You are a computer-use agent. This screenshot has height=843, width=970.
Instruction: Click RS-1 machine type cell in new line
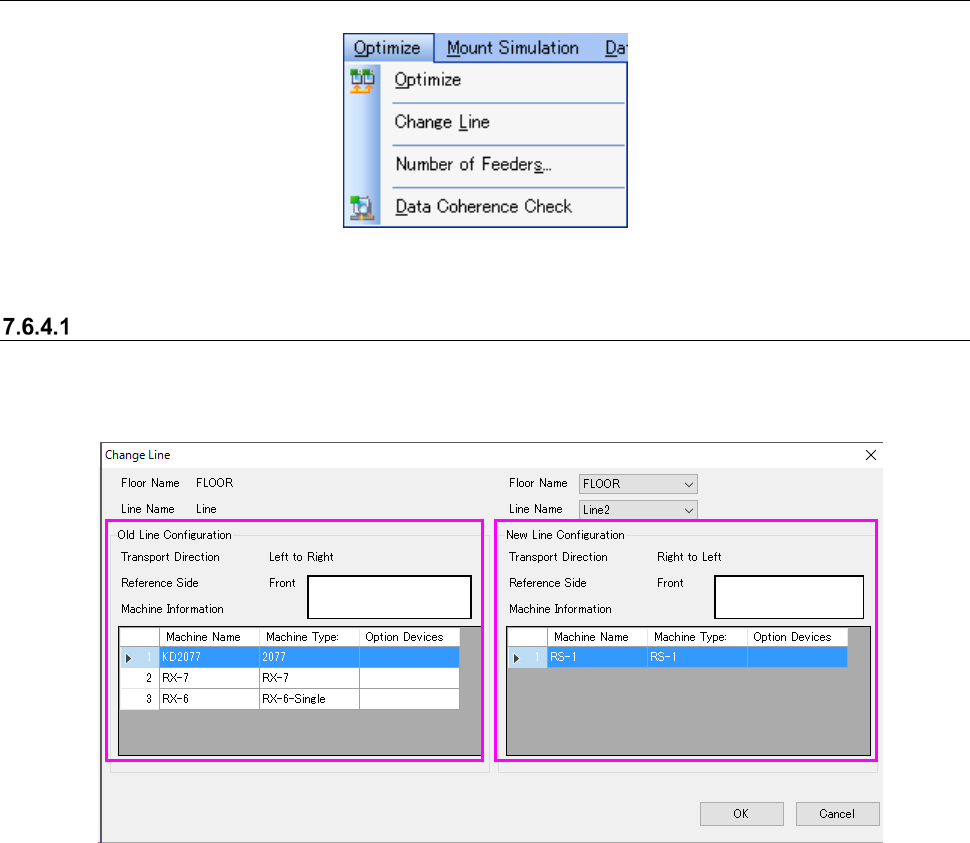pyautogui.click(x=697, y=657)
